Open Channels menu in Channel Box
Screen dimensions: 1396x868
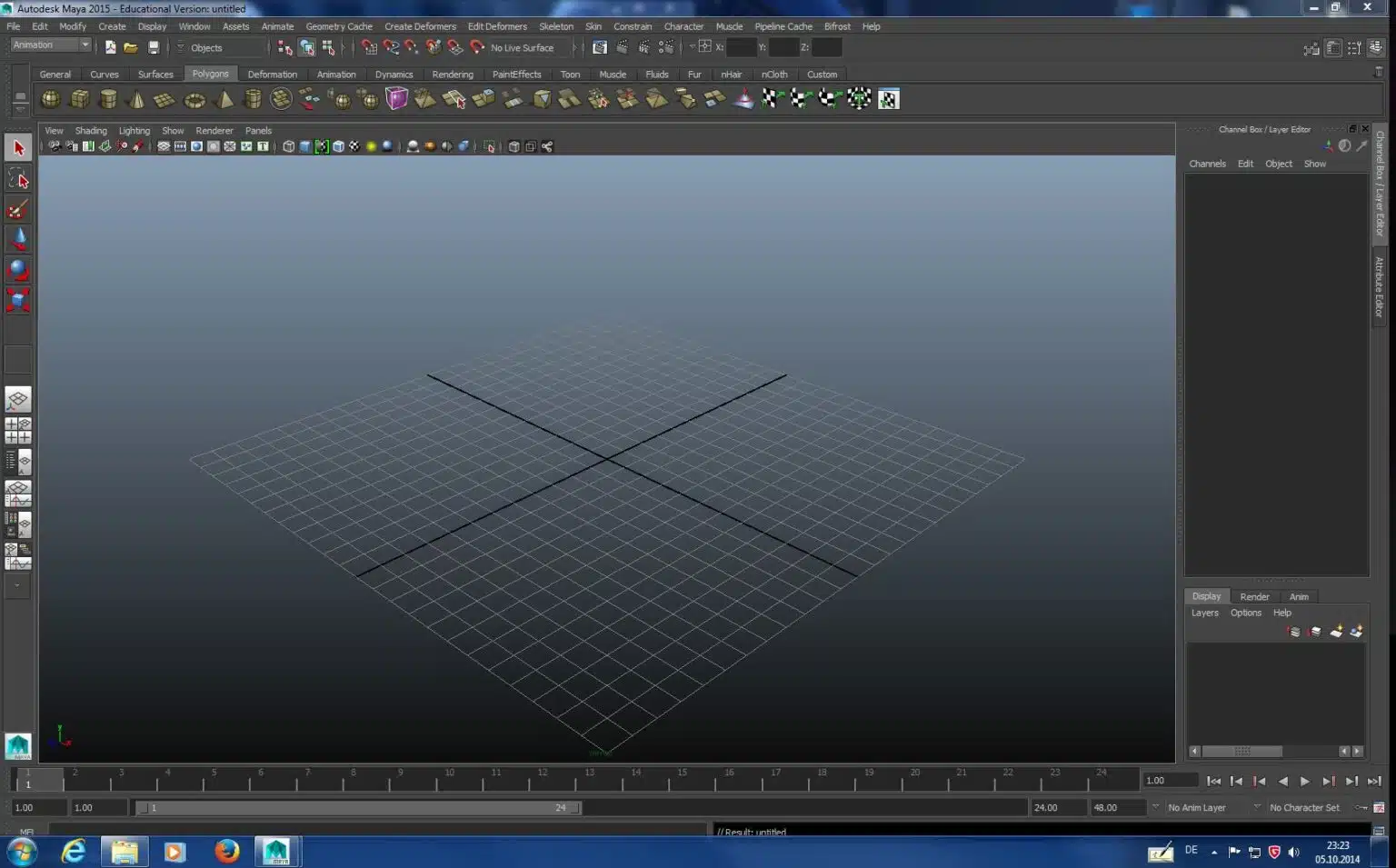pos(1207,164)
